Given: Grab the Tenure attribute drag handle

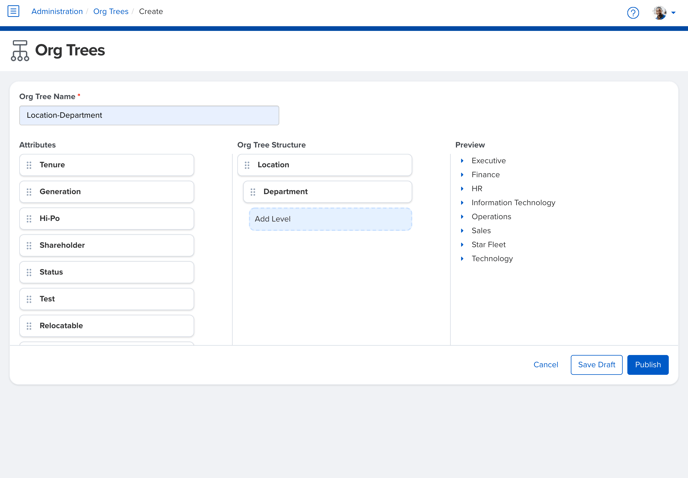Looking at the screenshot, I should point(29,165).
